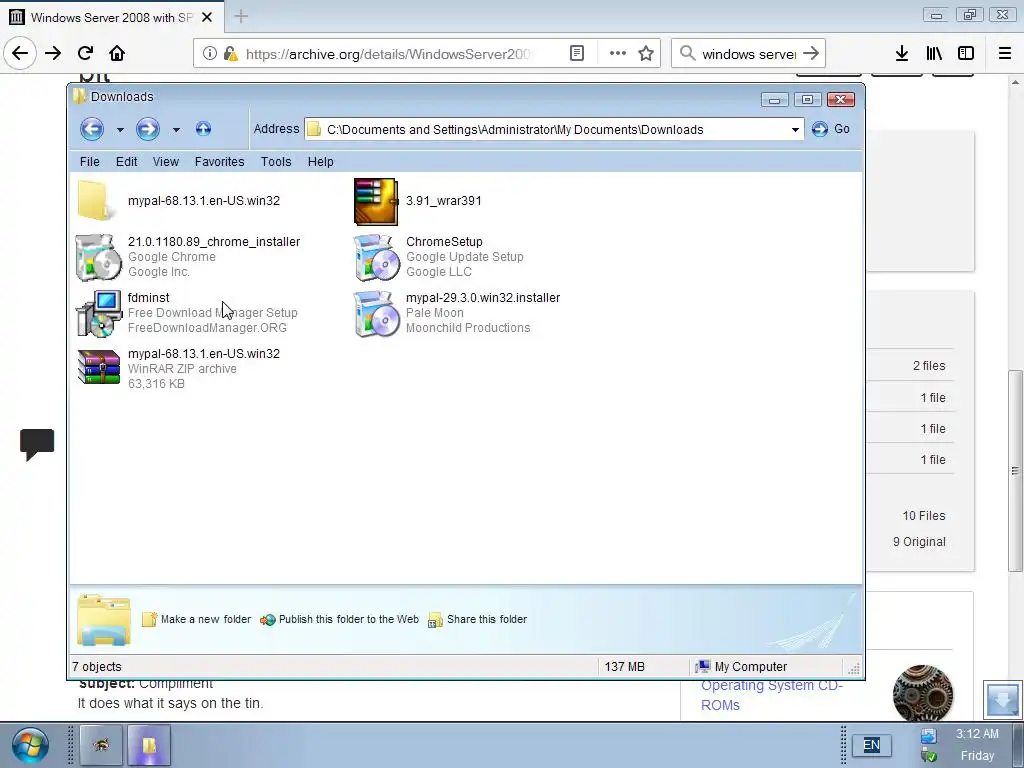
Task: Click the Operating System CD-ROMs link
Action: (x=772, y=695)
